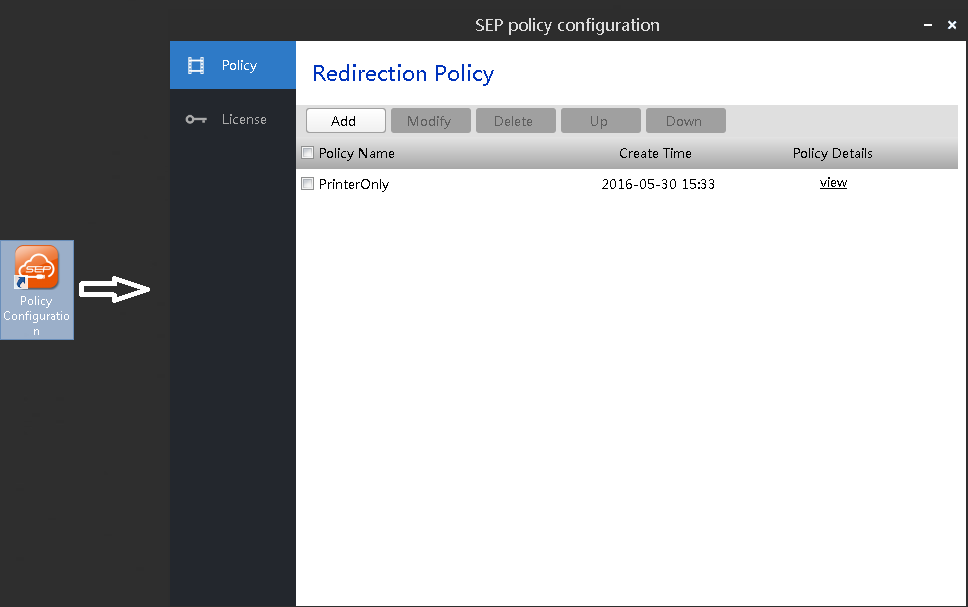Click the Create Time column header

tap(655, 153)
